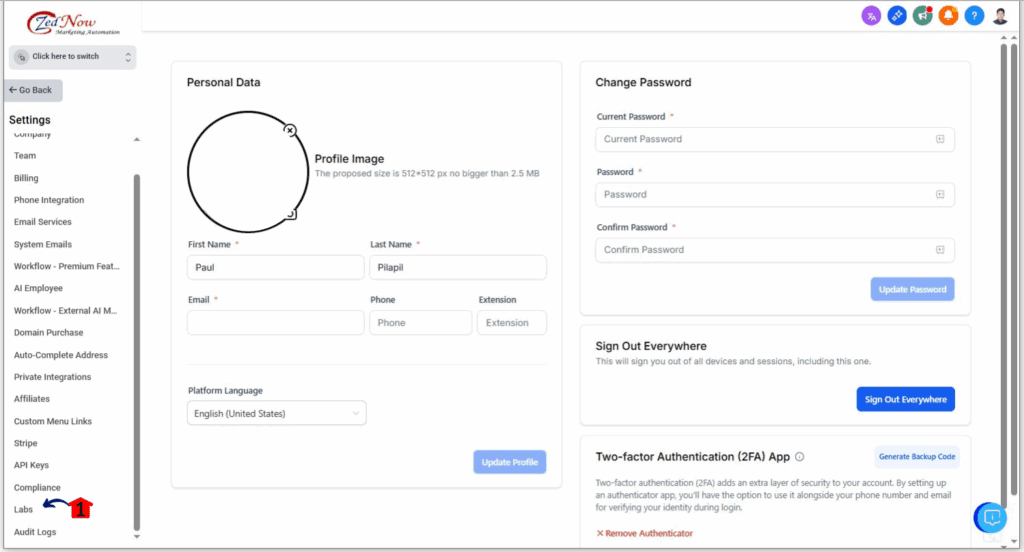This screenshot has height=552, width=1024.
Task: Open the orange bell notifications
Action: [948, 16]
